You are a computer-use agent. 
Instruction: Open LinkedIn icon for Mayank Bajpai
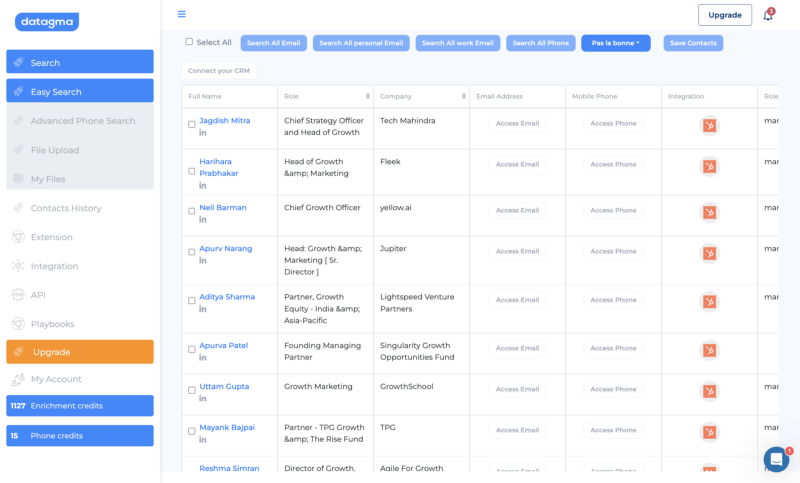pyautogui.click(x=203, y=440)
